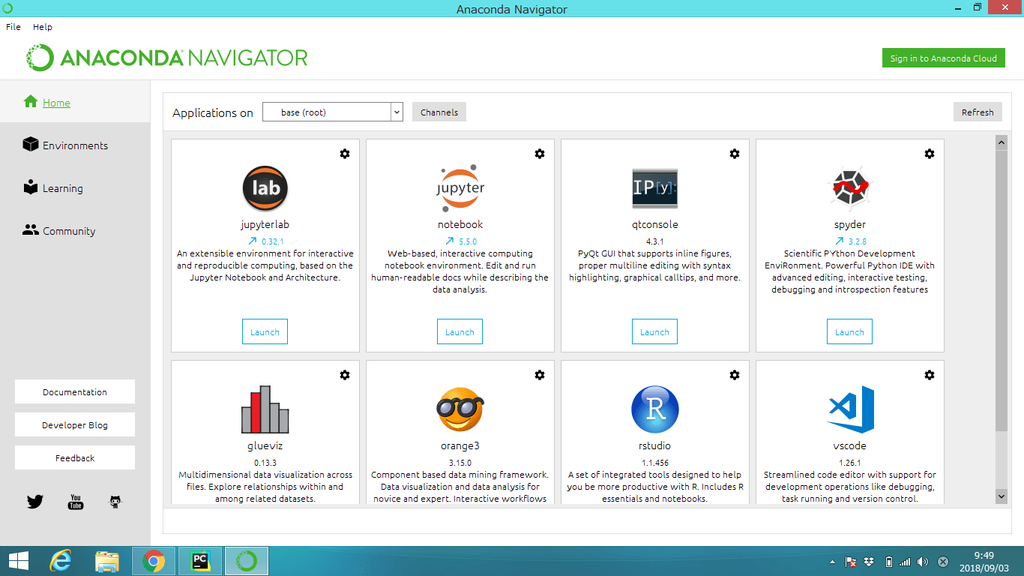The image size is (1024, 576).
Task: Open Anaconda's GitHub page icon
Action: [x=115, y=502]
